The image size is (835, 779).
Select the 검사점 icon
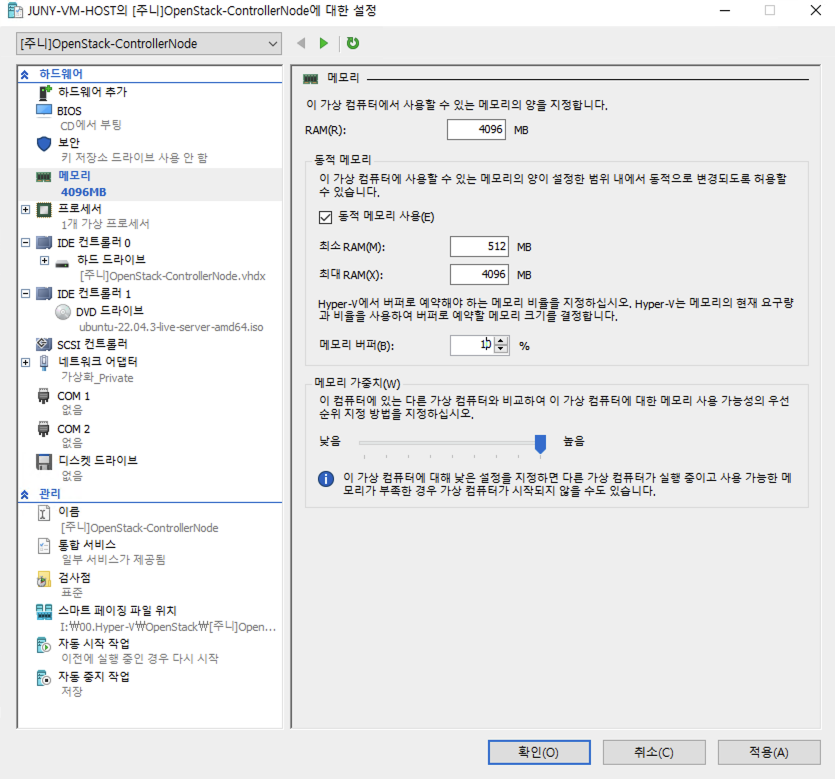[44, 579]
